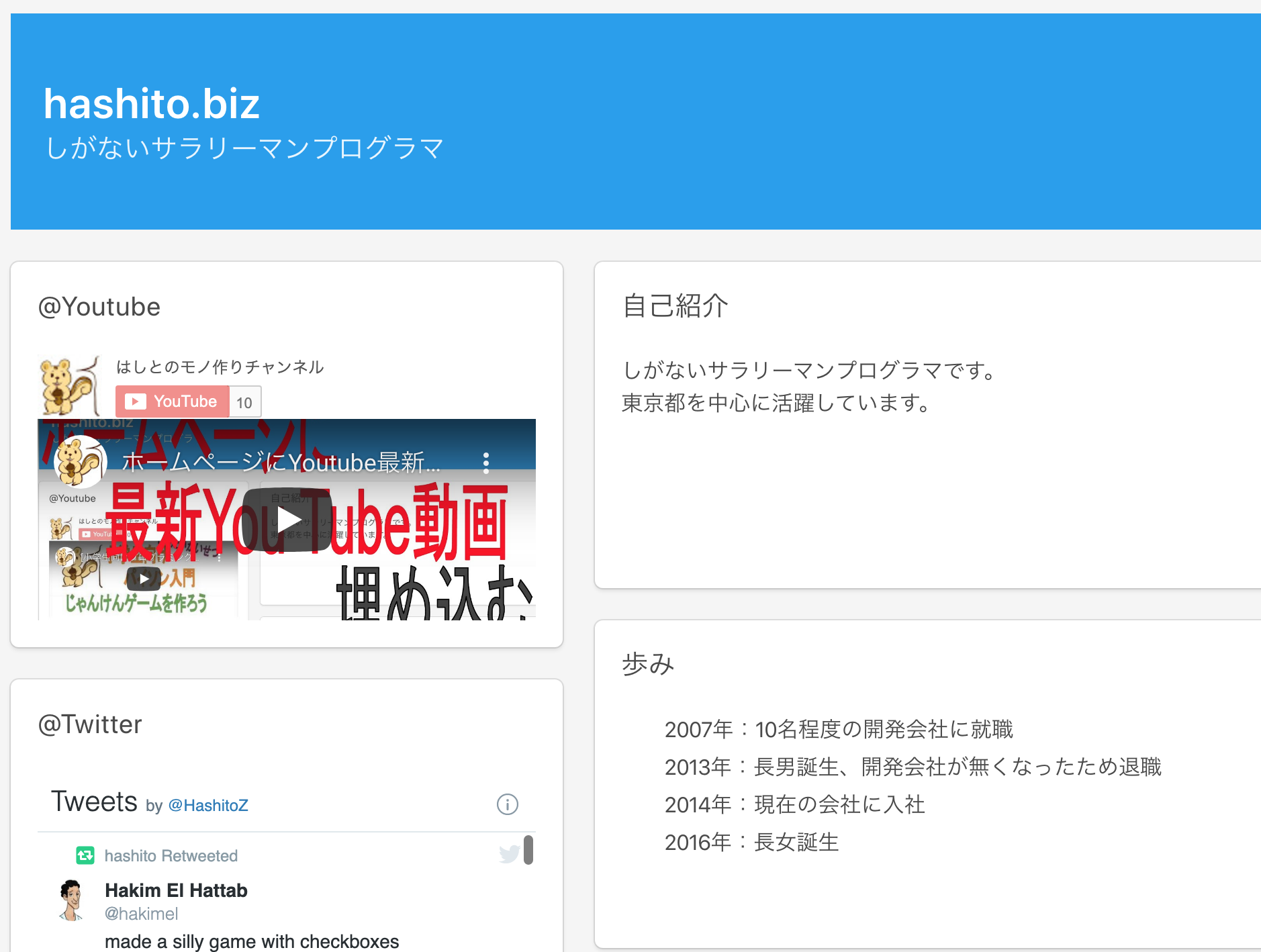
Task: Open the @HashitoZ Twitter profile link
Action: tap(208, 805)
